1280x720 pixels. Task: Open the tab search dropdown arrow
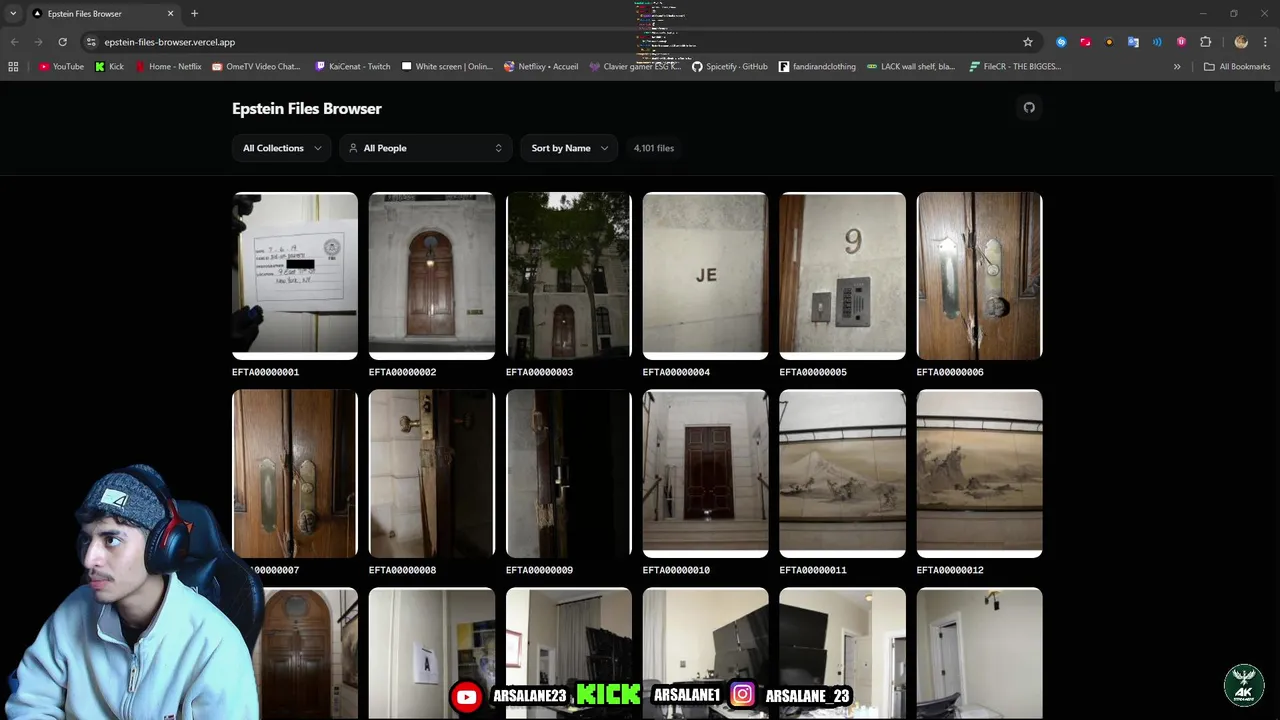(x=13, y=14)
